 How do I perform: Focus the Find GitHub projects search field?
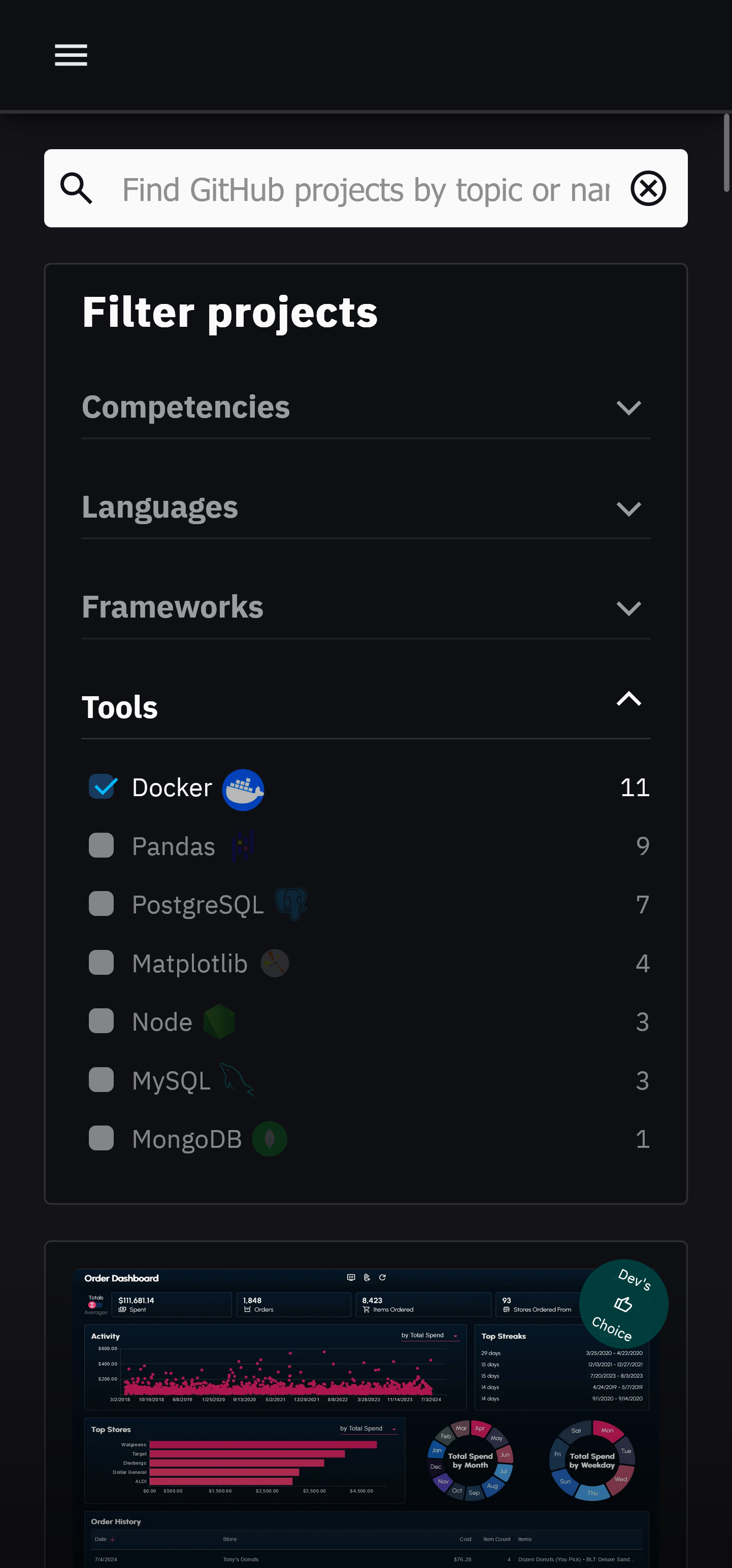(x=365, y=189)
